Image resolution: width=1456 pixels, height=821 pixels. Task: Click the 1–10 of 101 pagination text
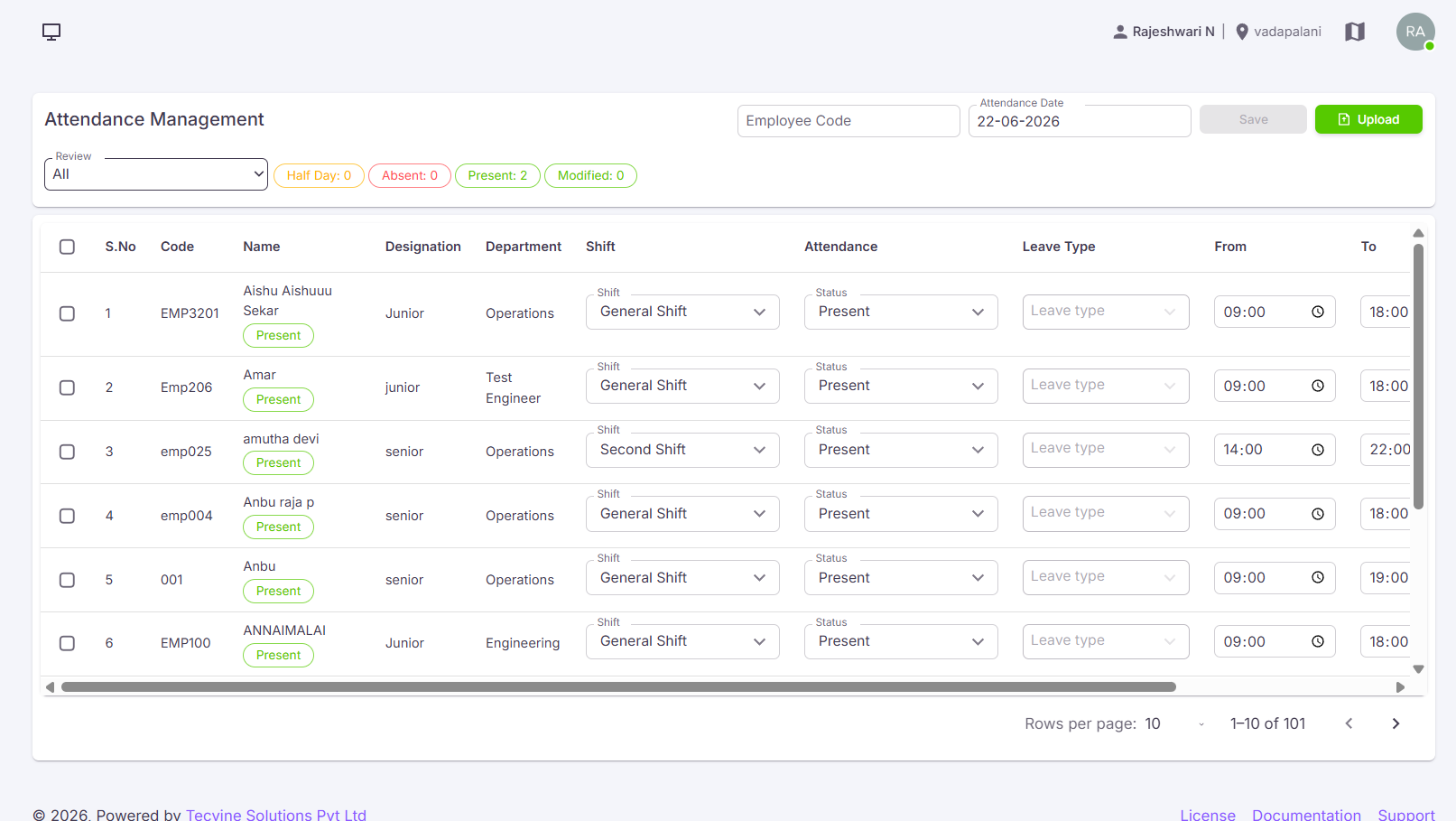(x=1267, y=723)
